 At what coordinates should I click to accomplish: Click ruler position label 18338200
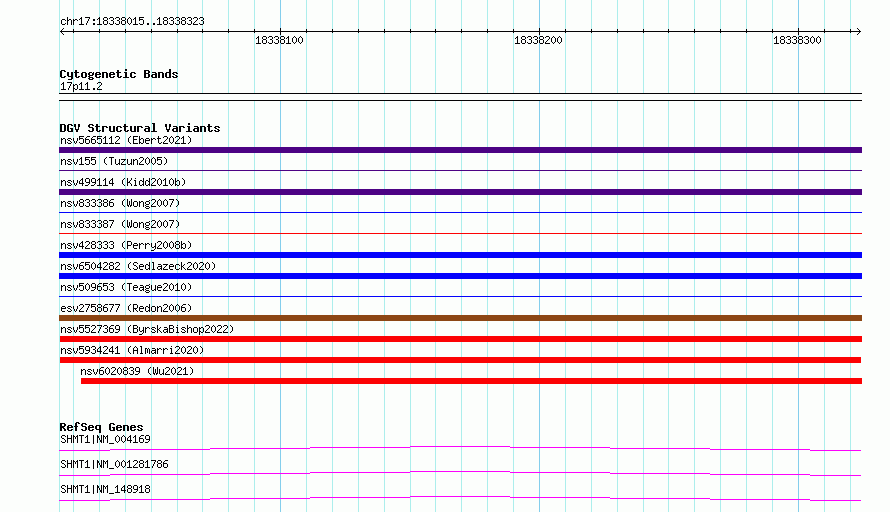(x=538, y=40)
